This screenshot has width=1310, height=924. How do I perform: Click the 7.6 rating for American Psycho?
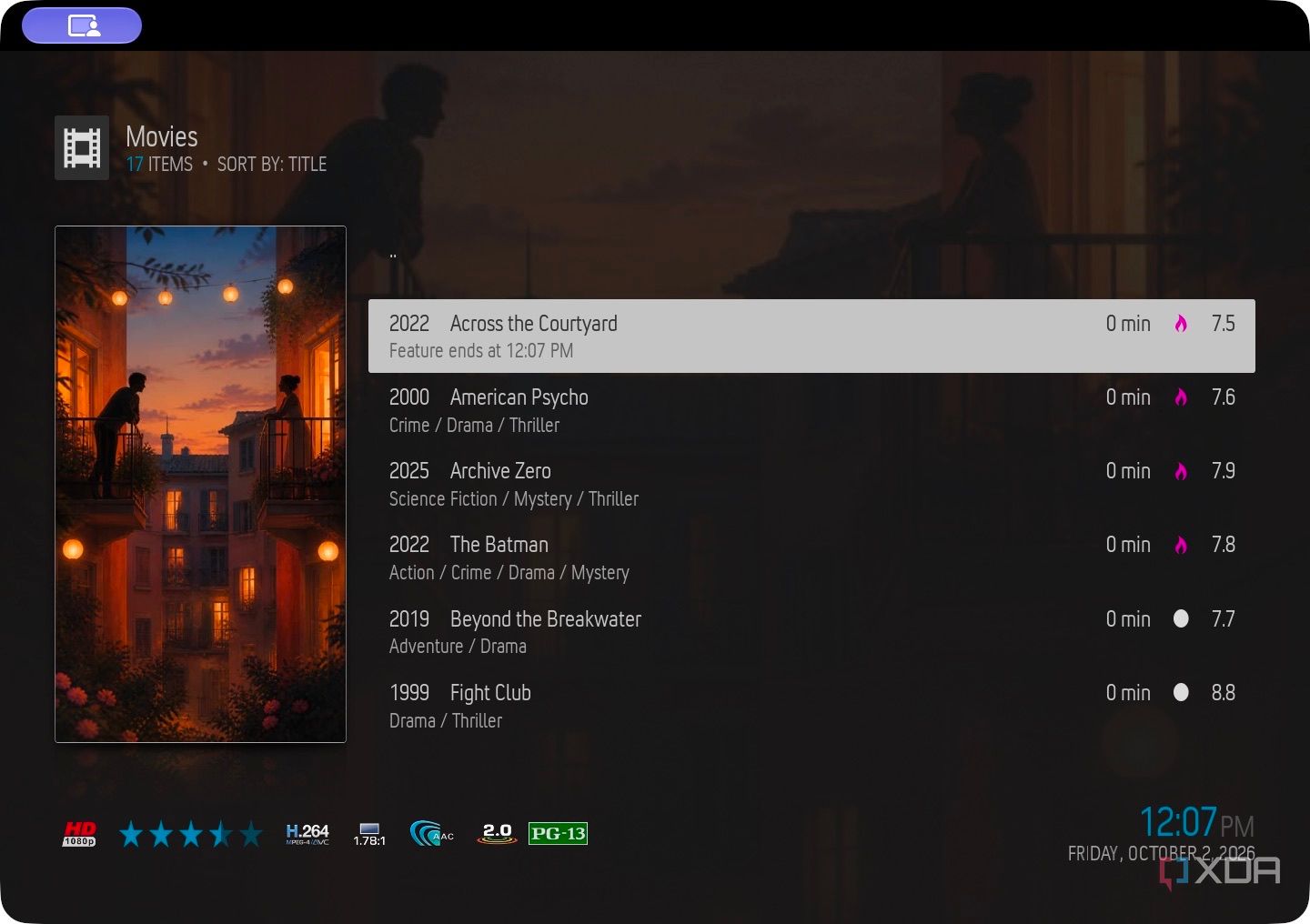pos(1224,397)
